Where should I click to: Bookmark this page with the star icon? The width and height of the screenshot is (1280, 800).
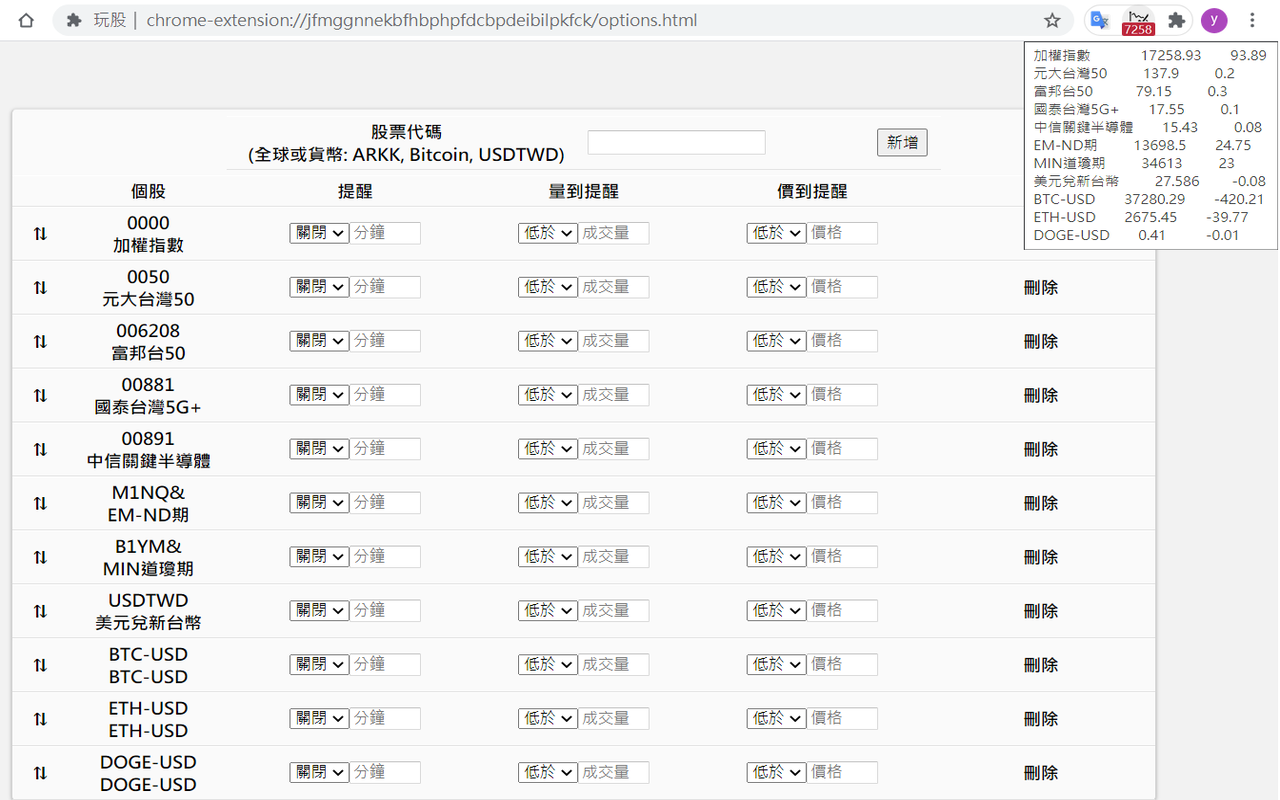[1052, 20]
